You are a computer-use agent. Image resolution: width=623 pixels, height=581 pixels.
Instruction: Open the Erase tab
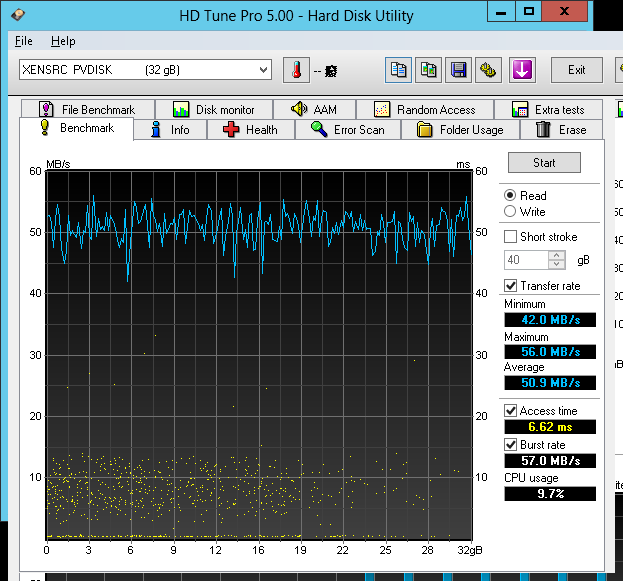tap(561, 130)
